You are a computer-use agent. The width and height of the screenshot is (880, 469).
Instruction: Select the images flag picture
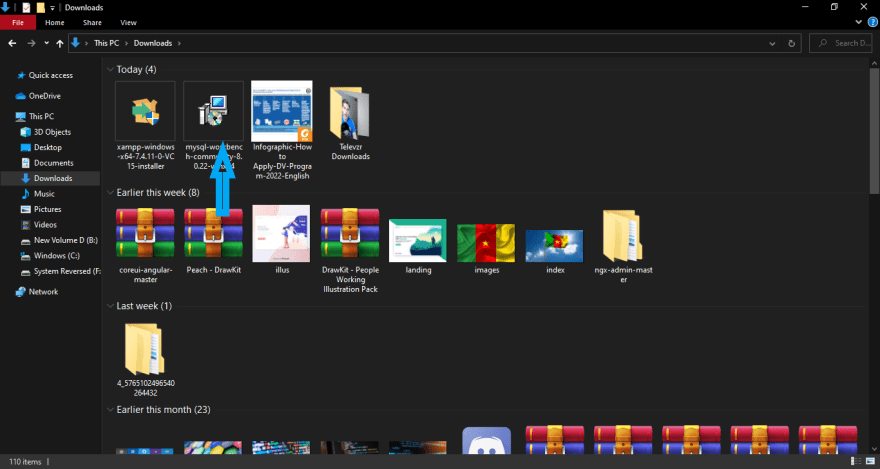click(x=486, y=243)
